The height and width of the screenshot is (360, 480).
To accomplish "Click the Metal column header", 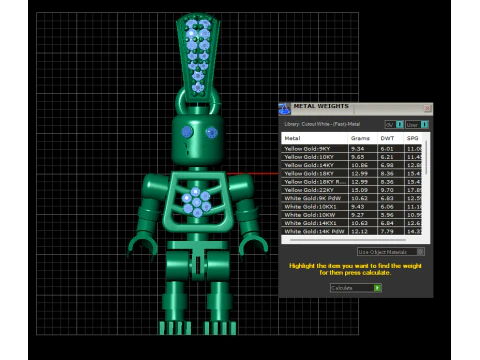I will click(315, 138).
